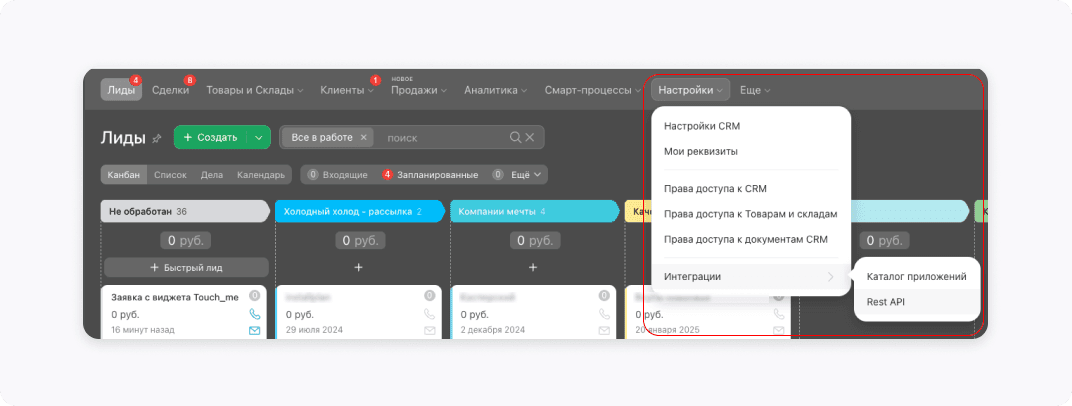1072x406 pixels.
Task: Click phone icon on 29 июля 2024 card
Action: click(429, 314)
